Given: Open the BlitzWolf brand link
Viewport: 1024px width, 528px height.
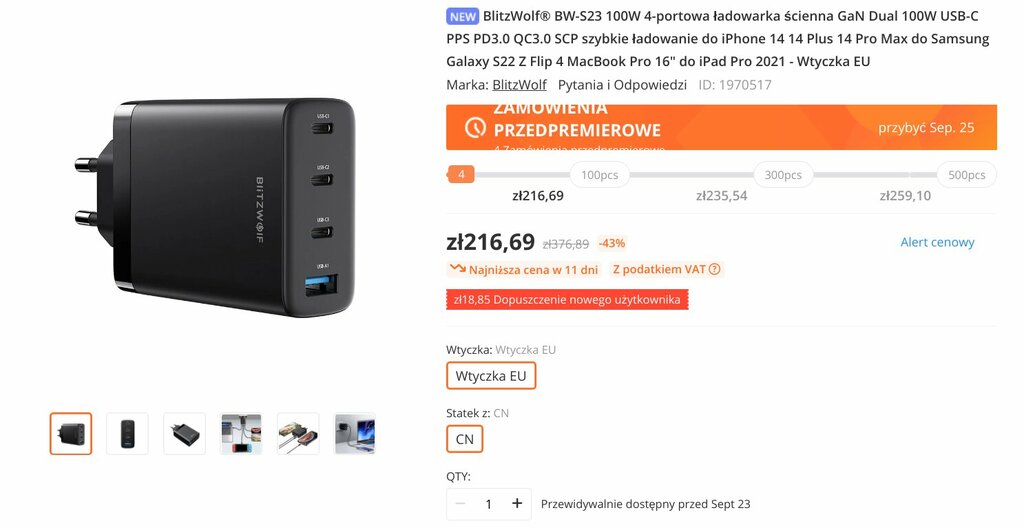Looking at the screenshot, I should [519, 84].
